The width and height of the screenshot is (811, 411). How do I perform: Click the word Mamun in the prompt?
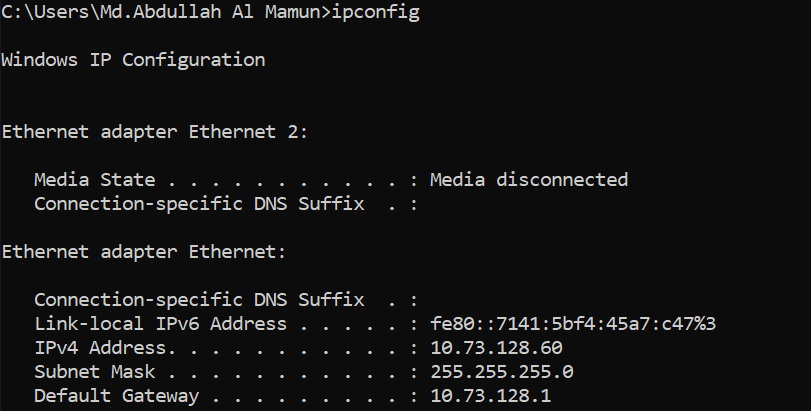coord(293,11)
